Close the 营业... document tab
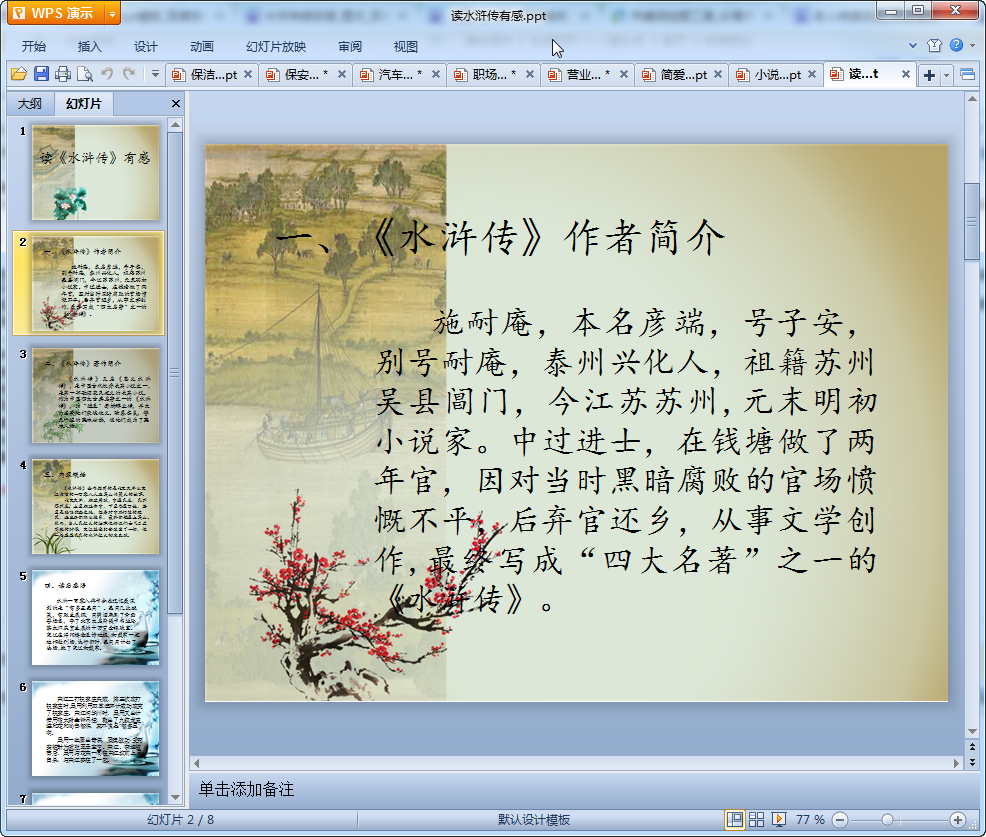This screenshot has height=837, width=986. (623, 74)
